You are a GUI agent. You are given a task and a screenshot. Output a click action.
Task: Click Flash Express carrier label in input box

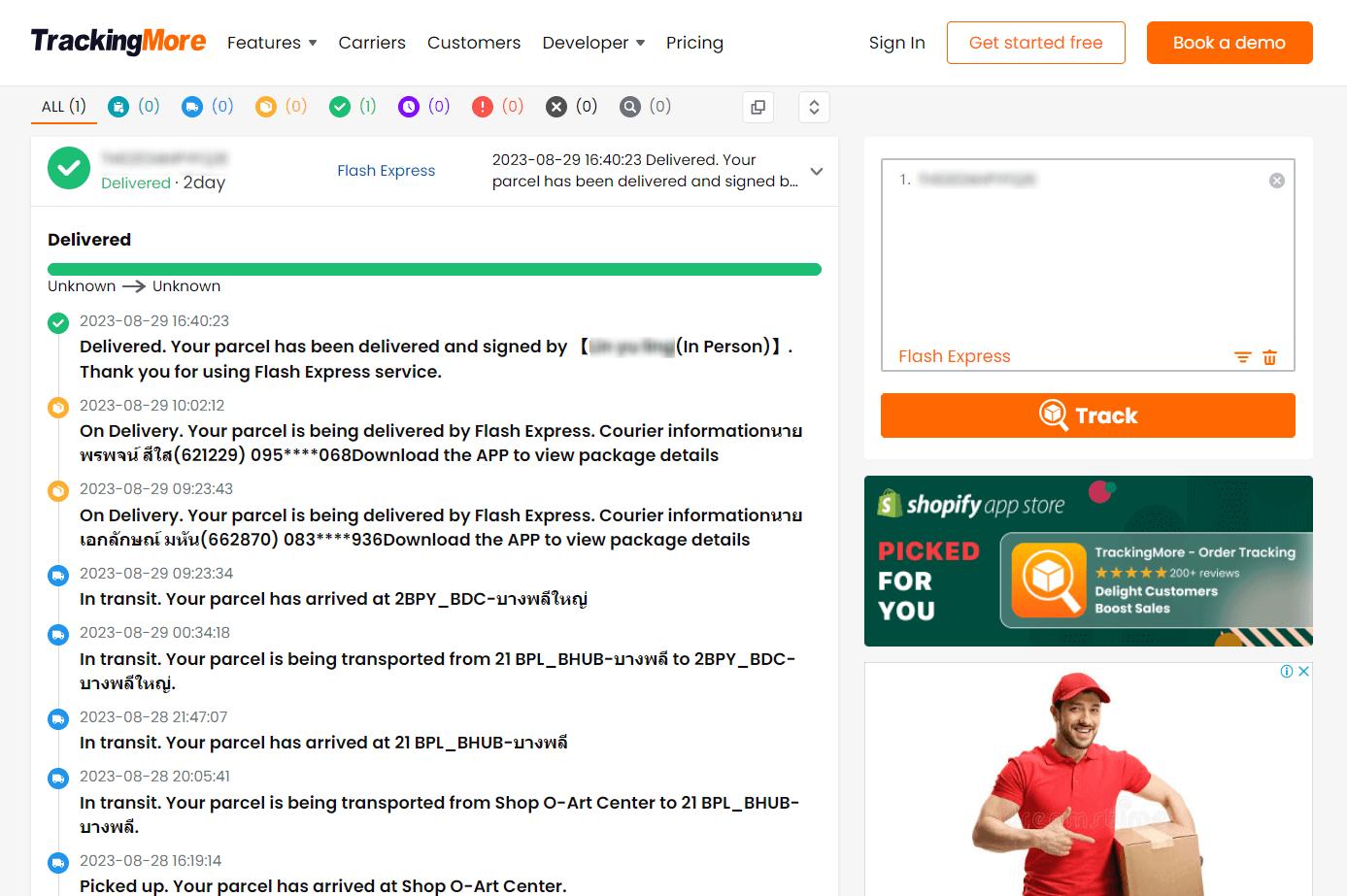pyautogui.click(x=955, y=356)
